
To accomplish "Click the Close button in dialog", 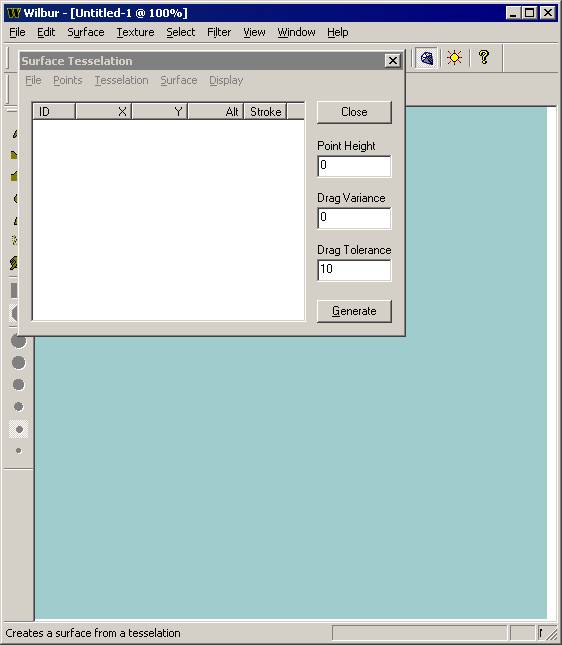I will click(x=354, y=112).
